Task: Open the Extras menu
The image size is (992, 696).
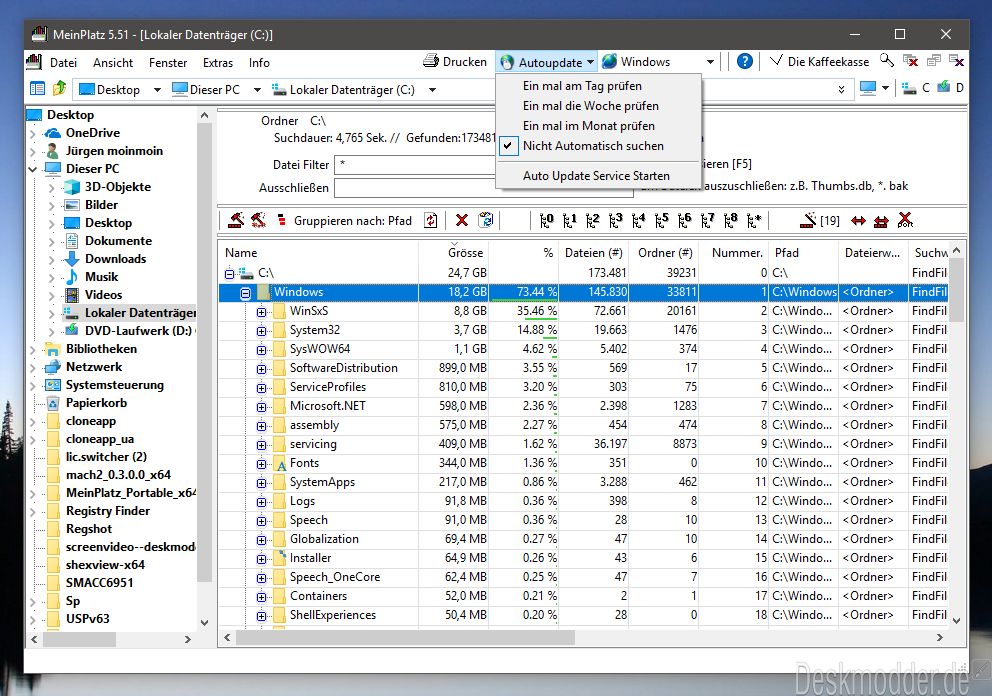Action: [218, 63]
